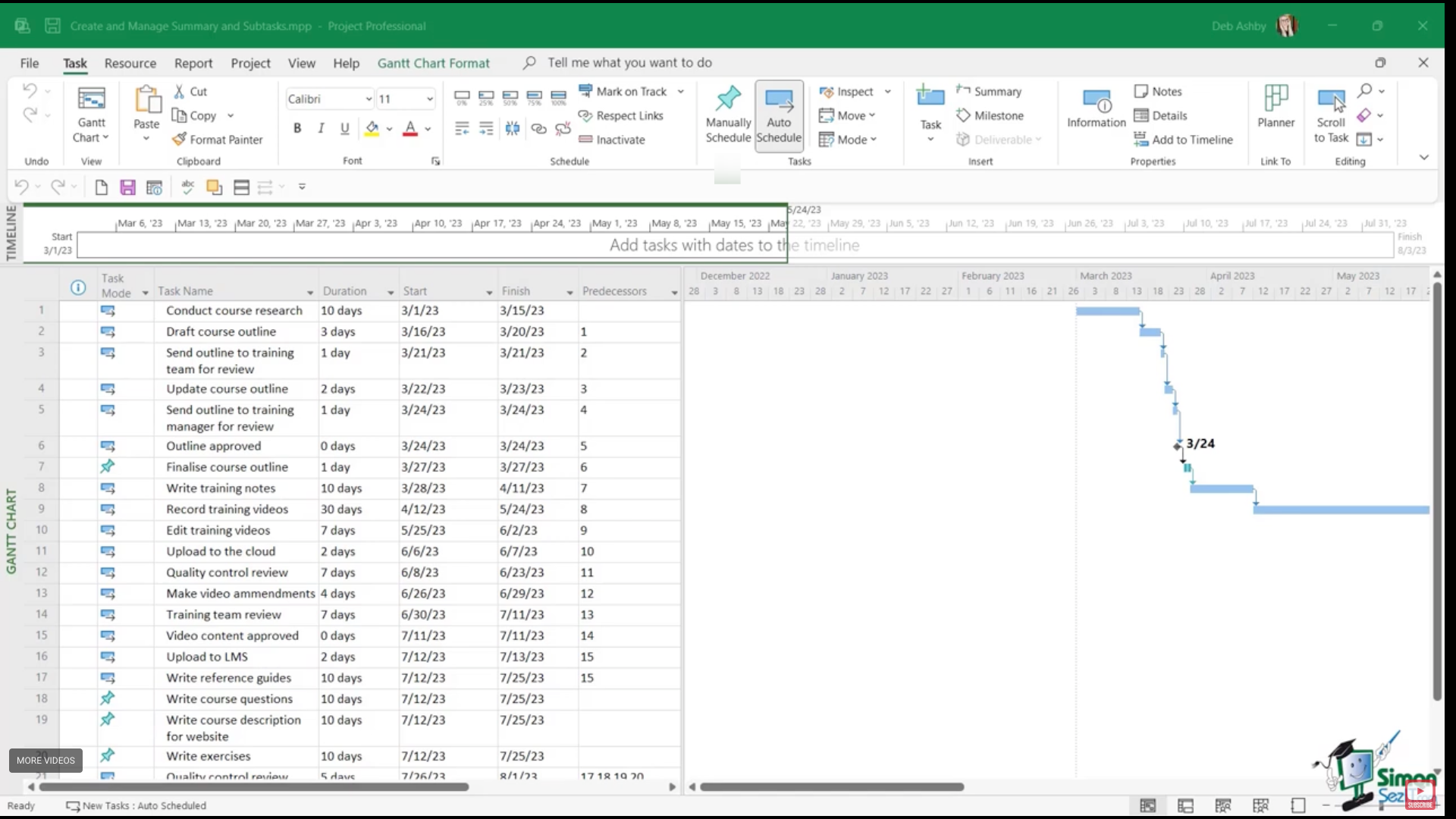This screenshot has height=819, width=1456.
Task: Open the font color swatch
Action: [x=410, y=128]
